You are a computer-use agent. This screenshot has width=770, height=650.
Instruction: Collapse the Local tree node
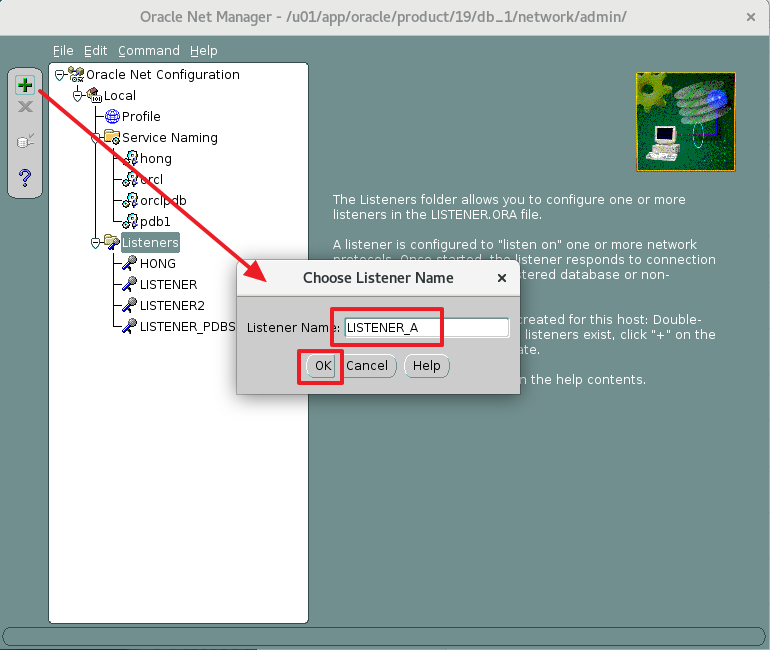pos(78,96)
